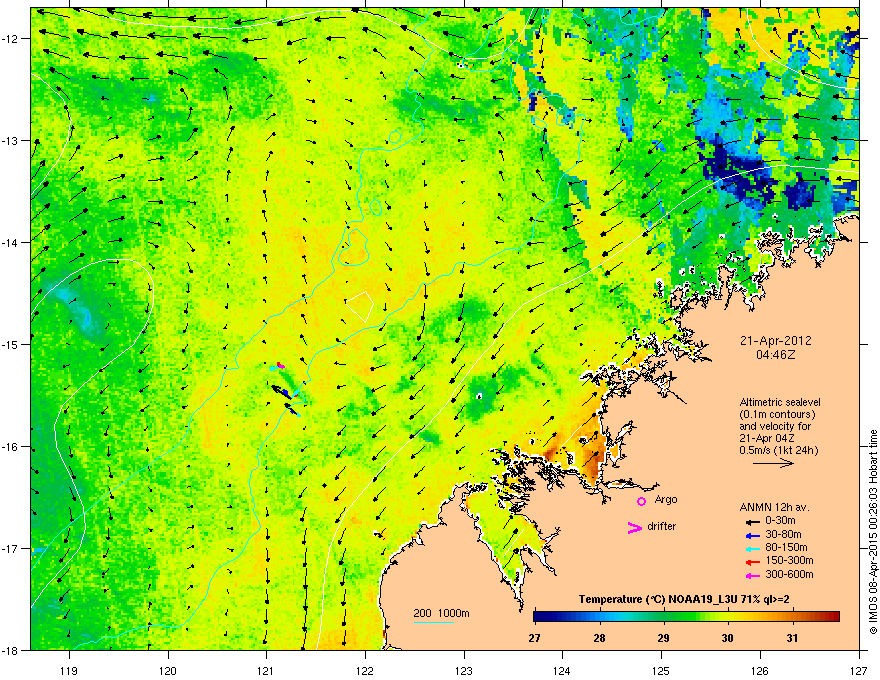Click the temperature color bar at 30 degrees
The height and width of the screenshot is (680, 880).
coord(727,616)
